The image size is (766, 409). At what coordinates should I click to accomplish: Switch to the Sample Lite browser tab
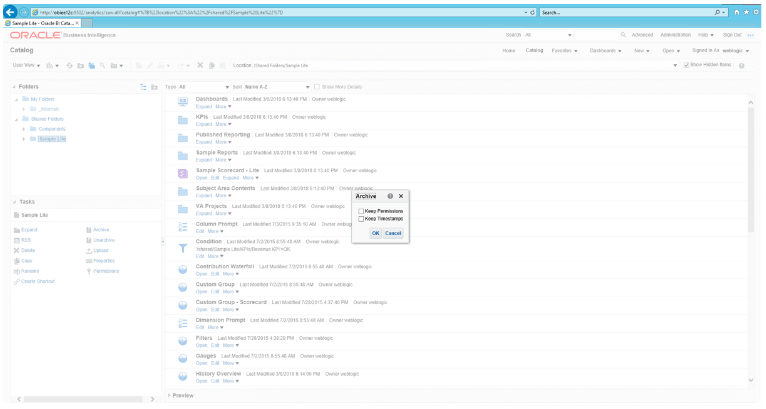point(42,23)
